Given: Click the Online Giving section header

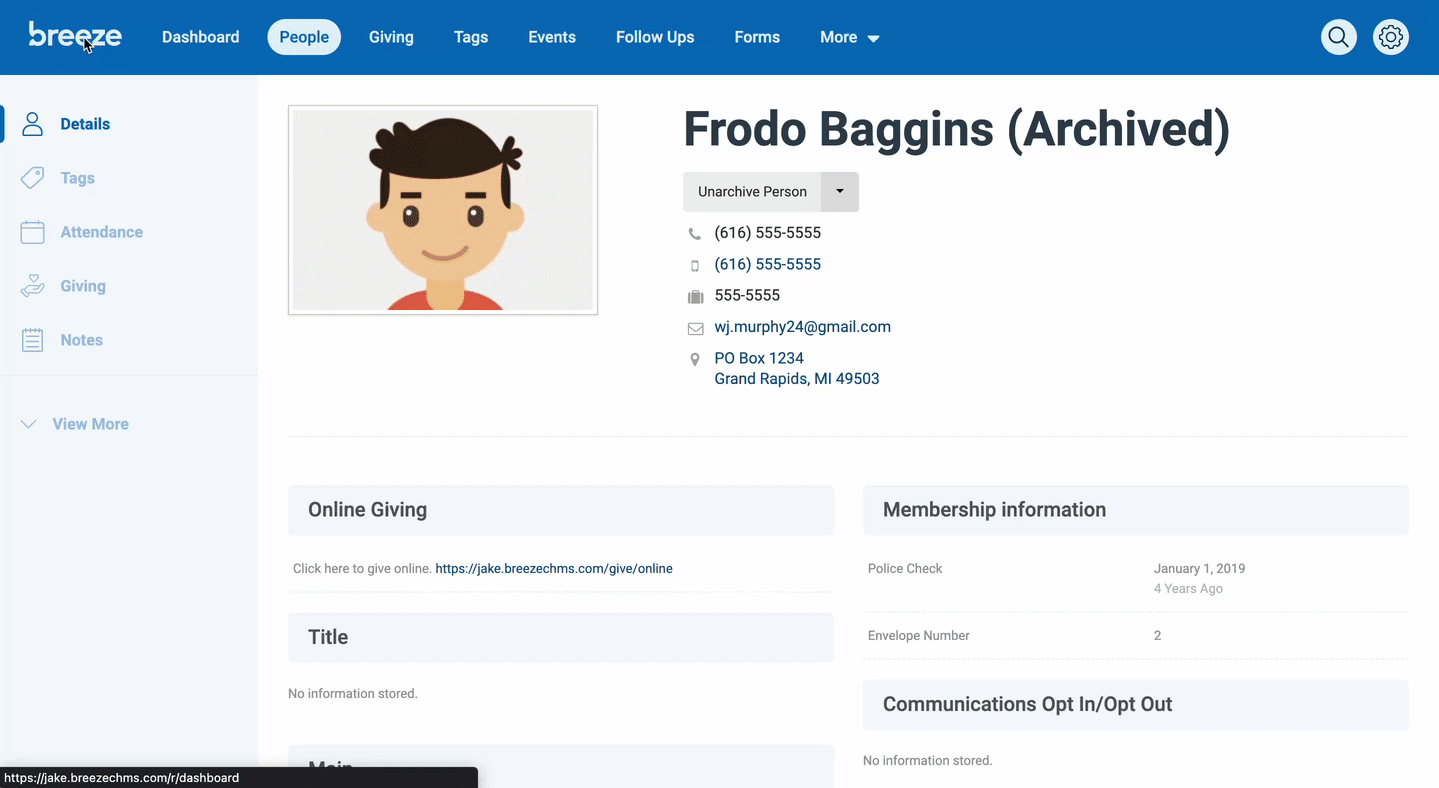Looking at the screenshot, I should click(x=561, y=510).
